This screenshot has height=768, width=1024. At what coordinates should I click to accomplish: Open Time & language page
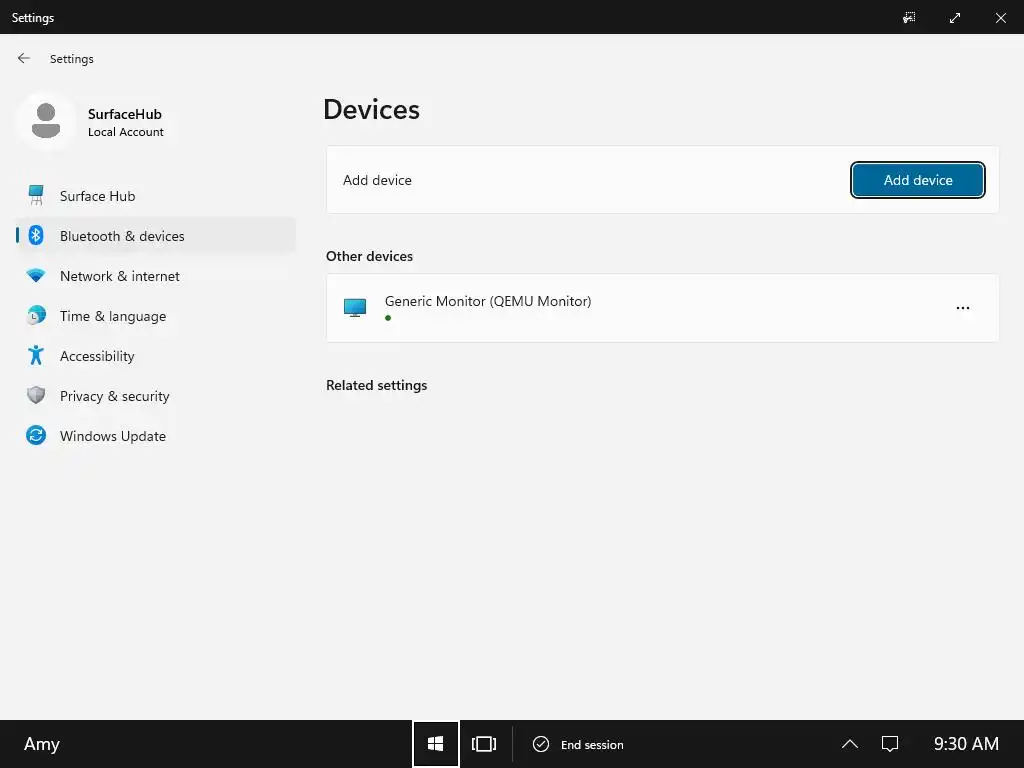click(x=155, y=316)
